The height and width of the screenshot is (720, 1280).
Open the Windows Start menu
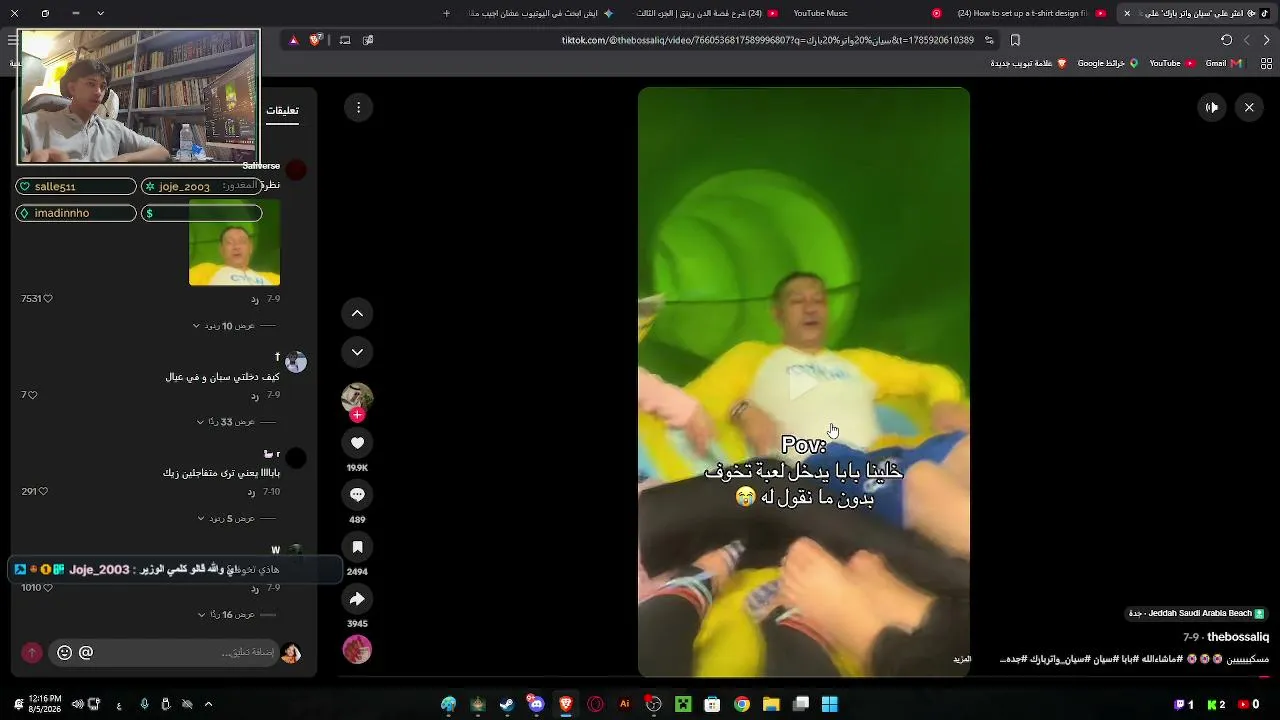tap(830, 704)
